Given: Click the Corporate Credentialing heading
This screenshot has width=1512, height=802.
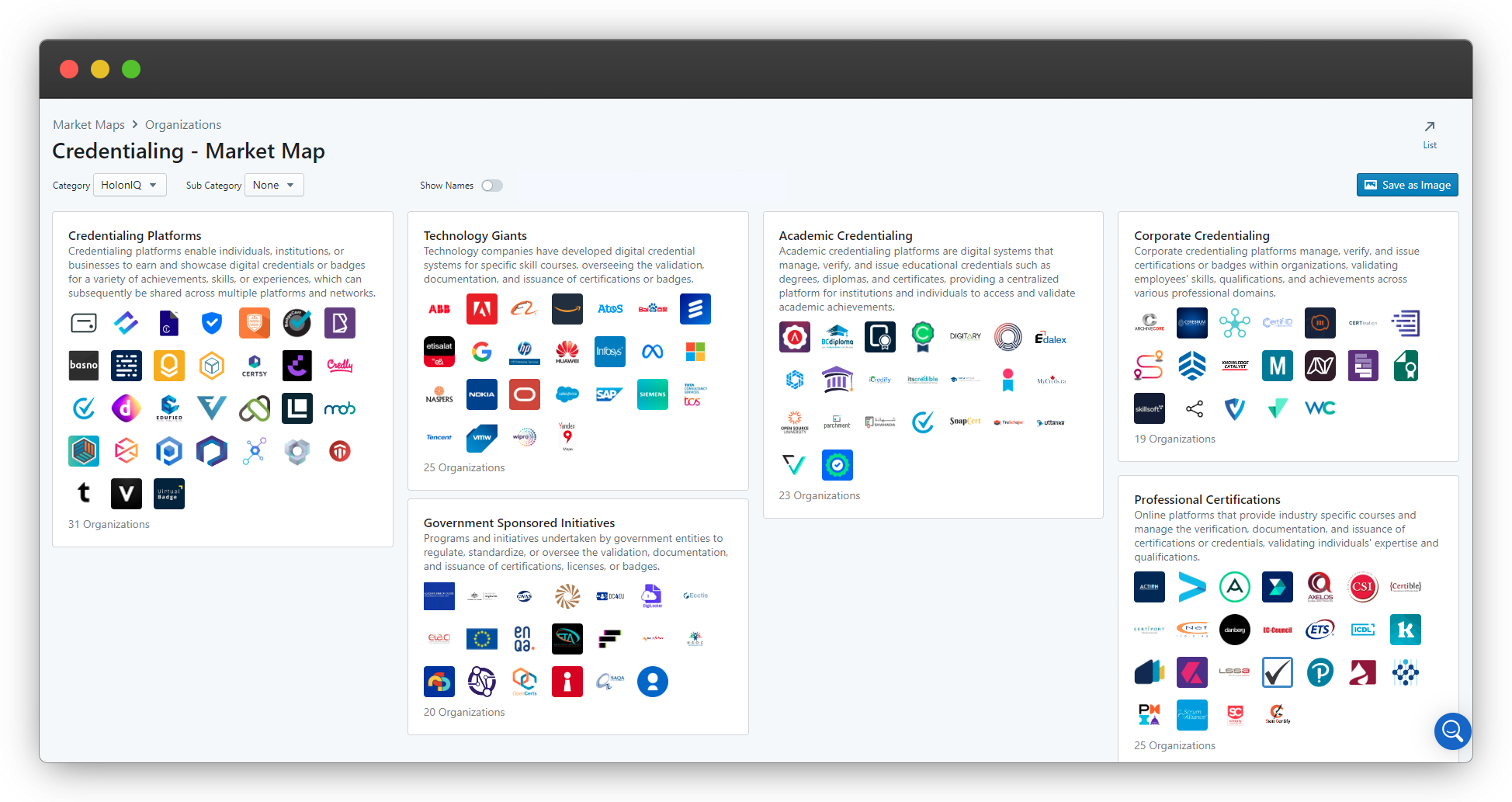Looking at the screenshot, I should (1202, 235).
